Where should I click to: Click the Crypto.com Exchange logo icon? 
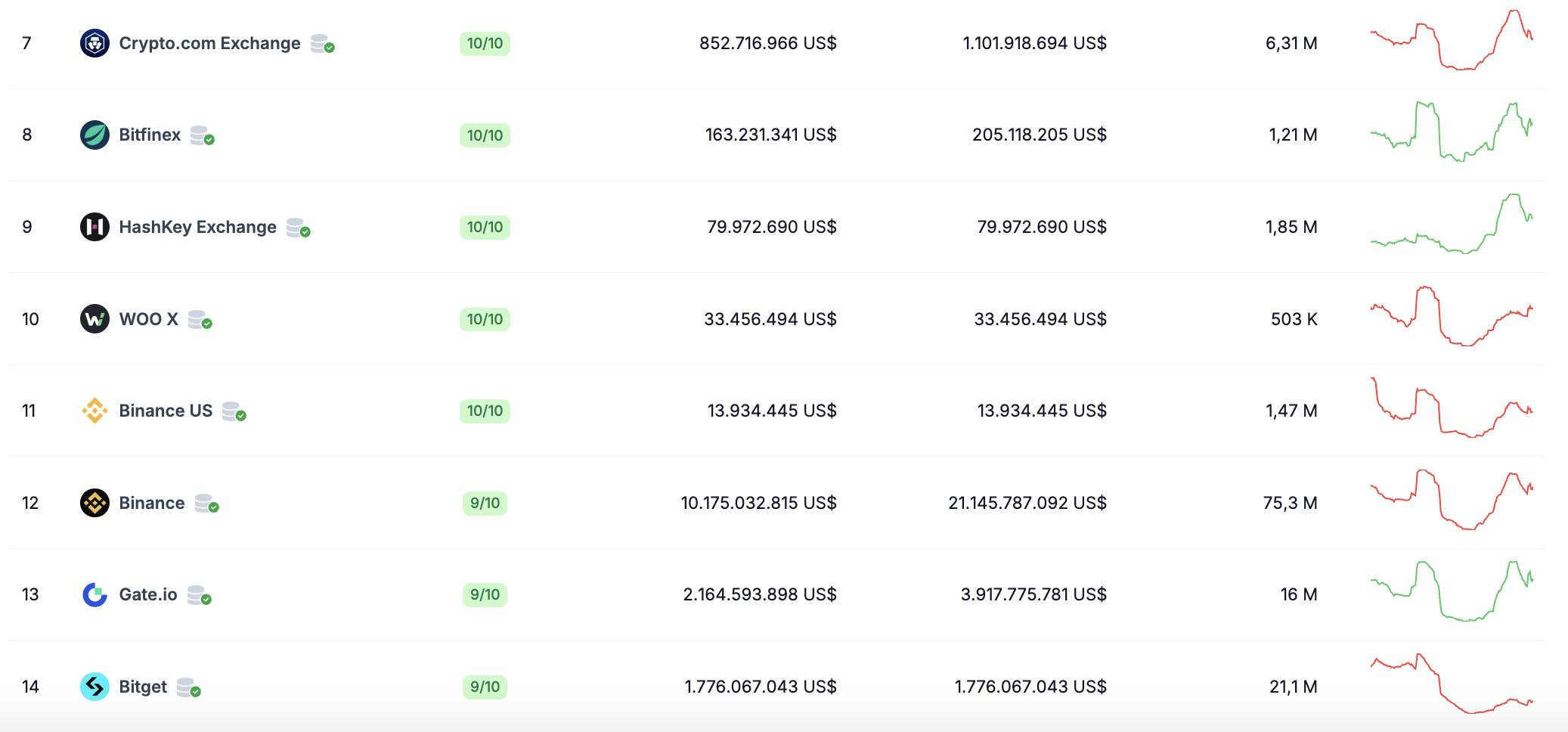tap(95, 43)
